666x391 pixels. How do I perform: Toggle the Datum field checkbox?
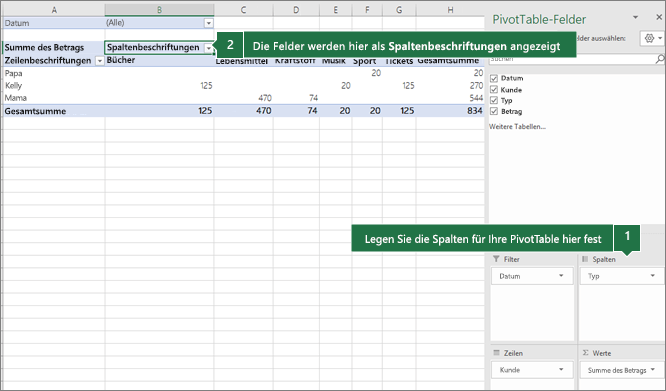click(494, 78)
